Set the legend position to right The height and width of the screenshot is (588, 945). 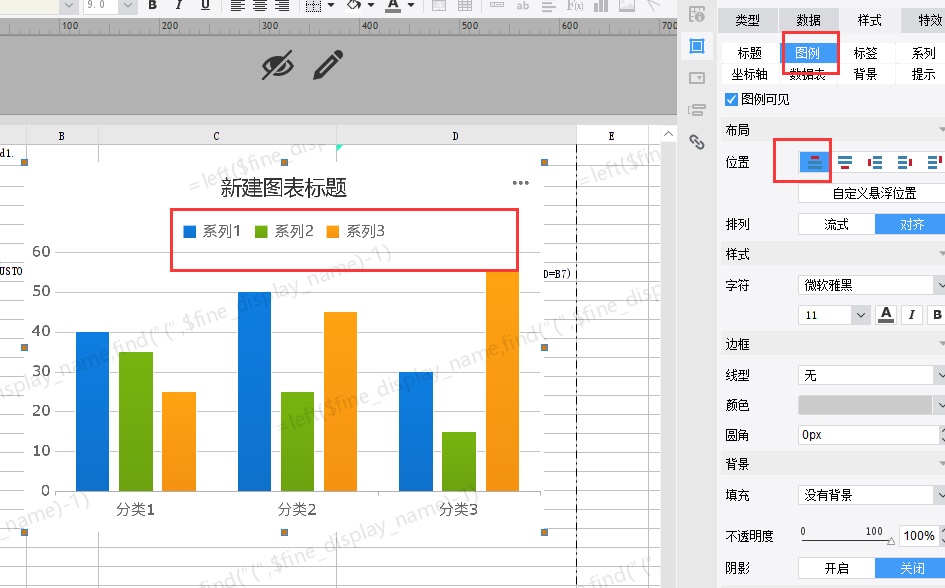[x=905, y=161]
